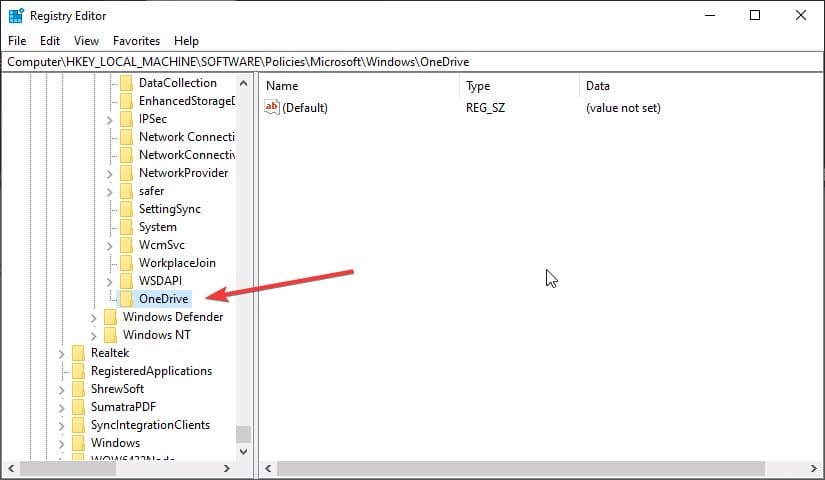Image resolution: width=825 pixels, height=480 pixels.
Task: Expand the NetworkProvider key
Action: click(109, 174)
